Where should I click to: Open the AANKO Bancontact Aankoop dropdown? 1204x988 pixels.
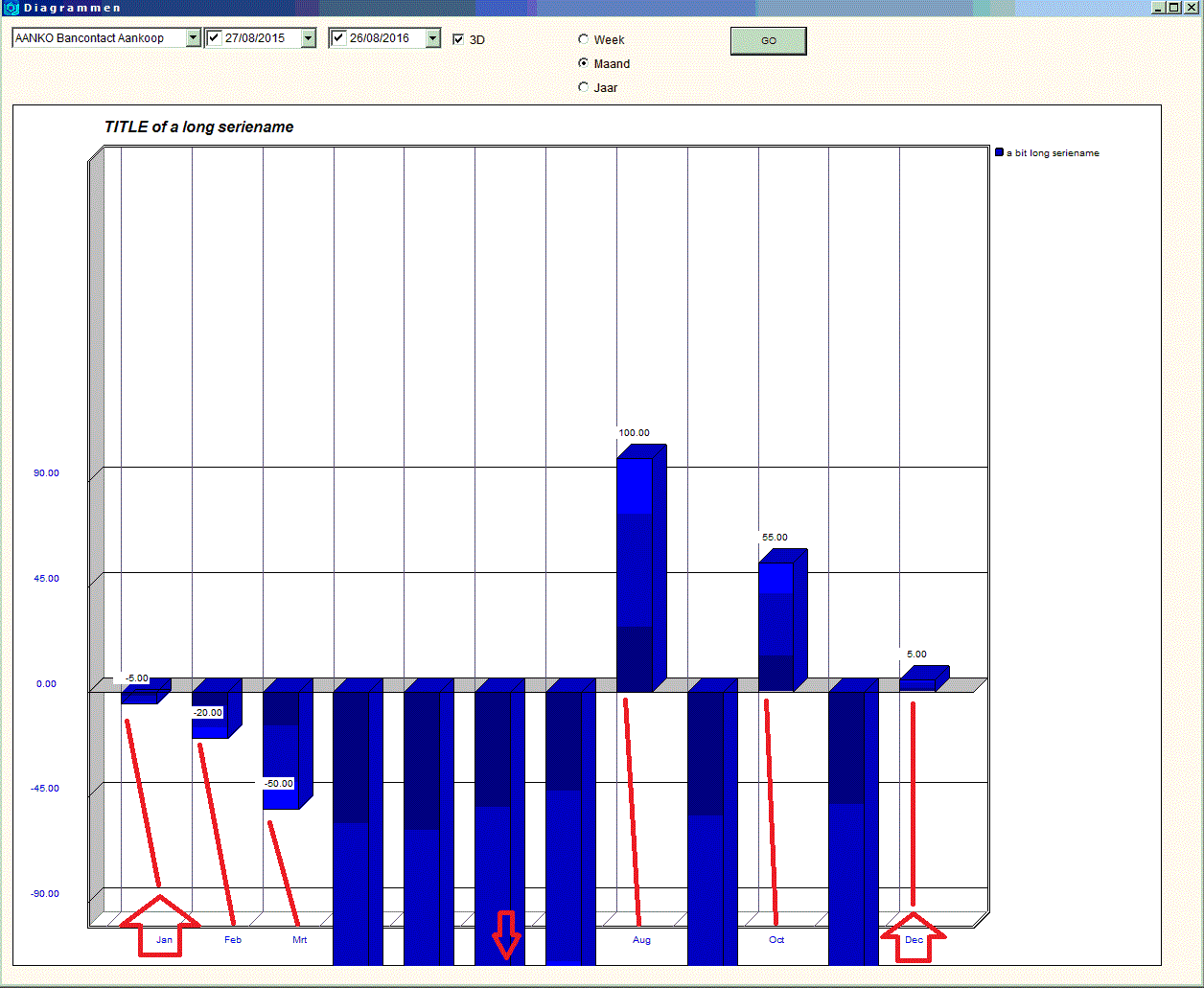point(193,38)
